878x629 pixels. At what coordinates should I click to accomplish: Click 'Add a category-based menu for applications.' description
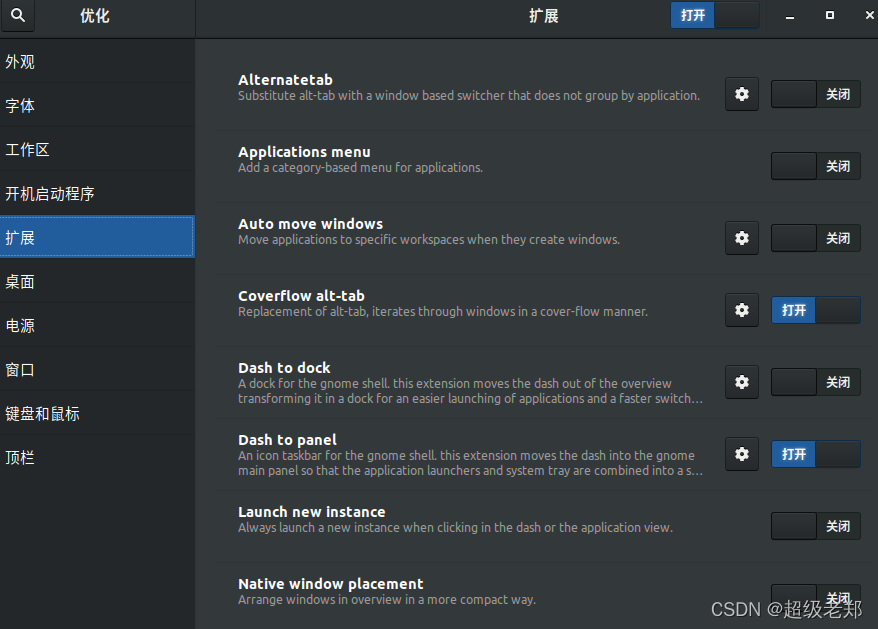click(x=360, y=167)
